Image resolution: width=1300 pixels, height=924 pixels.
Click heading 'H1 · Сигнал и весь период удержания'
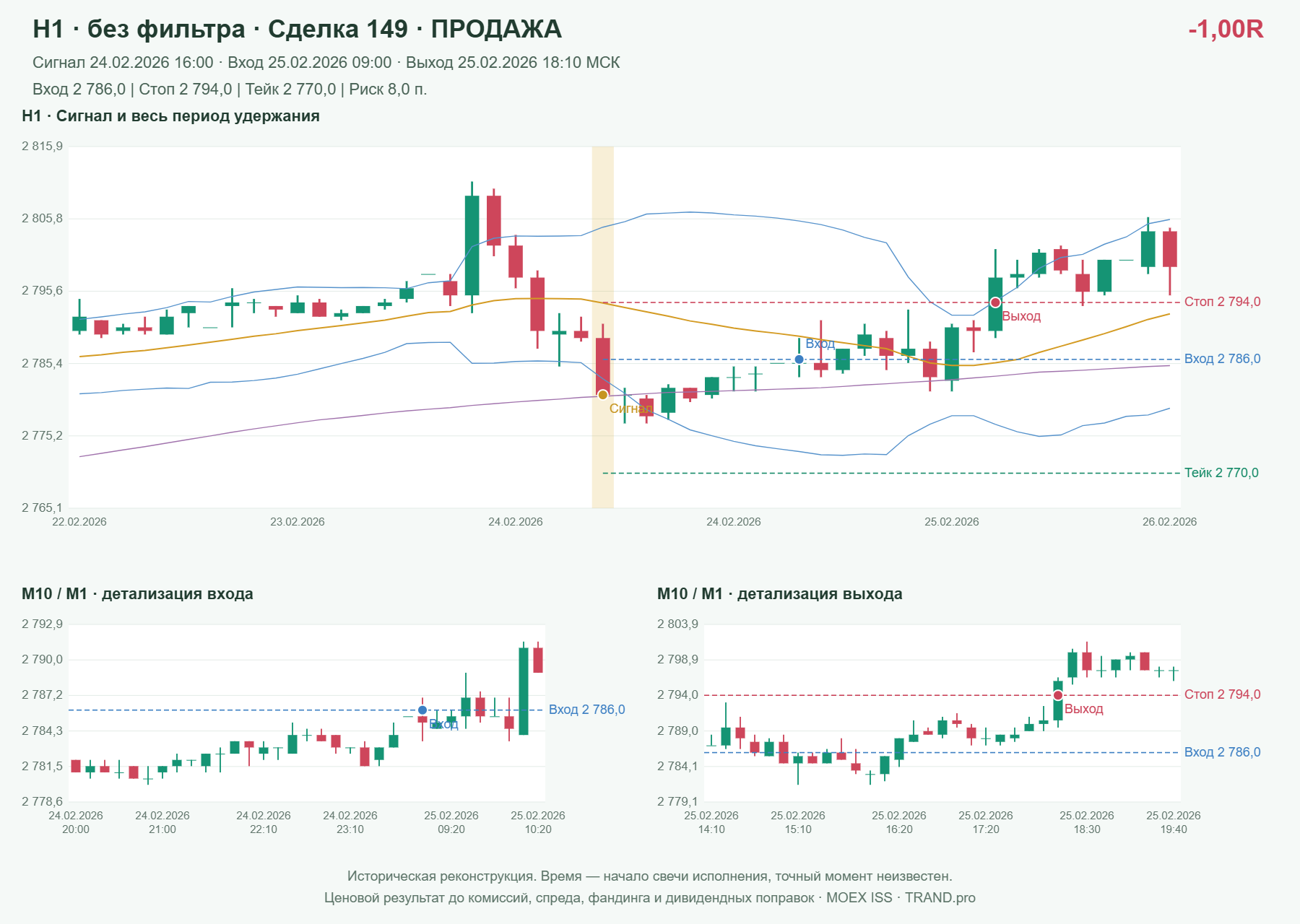coord(170,116)
